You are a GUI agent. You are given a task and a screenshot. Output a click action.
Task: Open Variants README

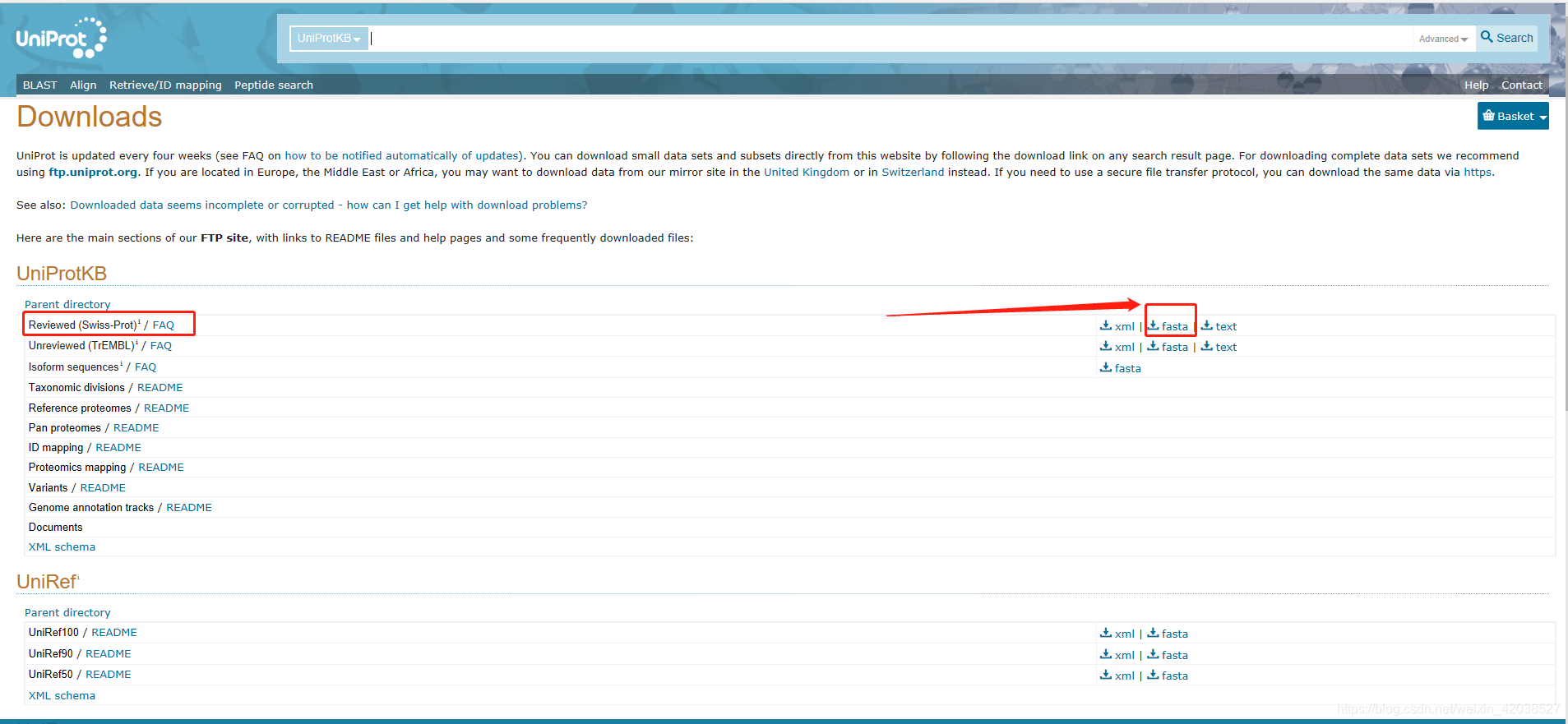(103, 488)
